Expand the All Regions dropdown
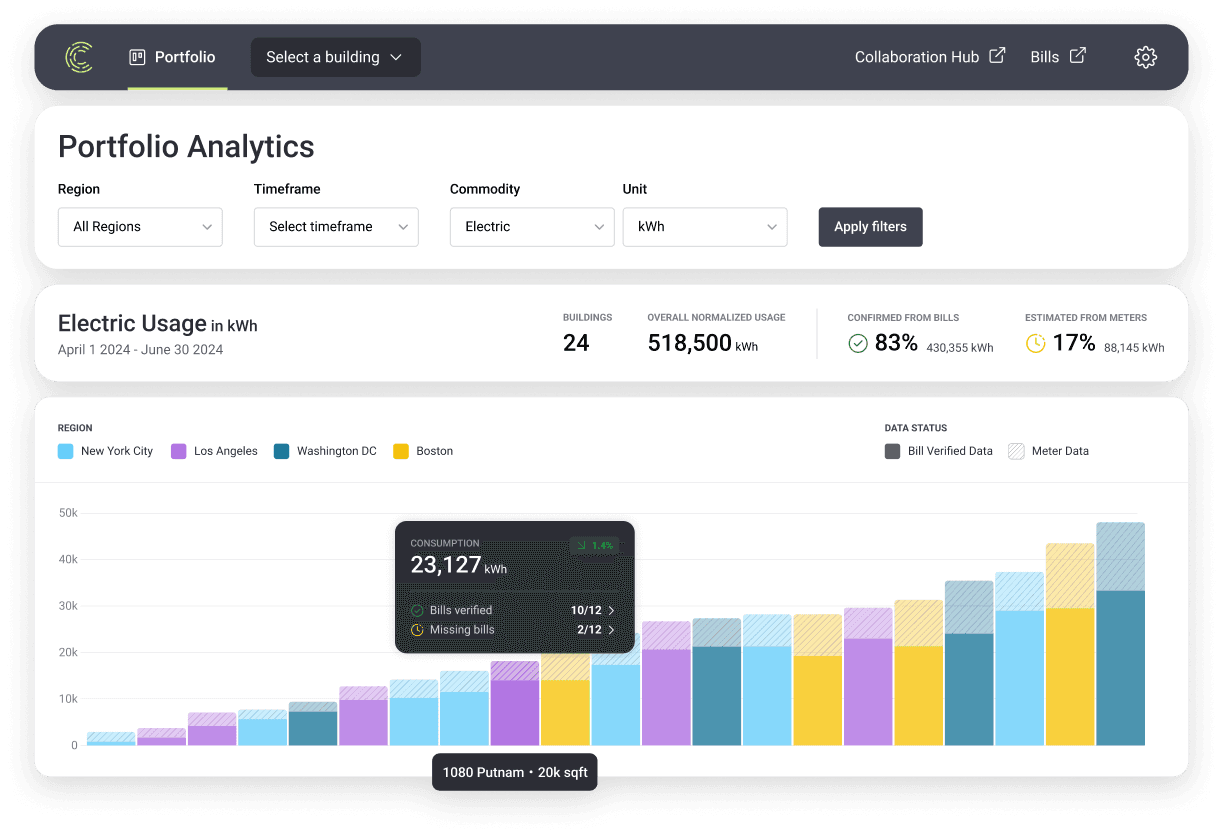The width and height of the screenshot is (1224, 835). click(140, 227)
